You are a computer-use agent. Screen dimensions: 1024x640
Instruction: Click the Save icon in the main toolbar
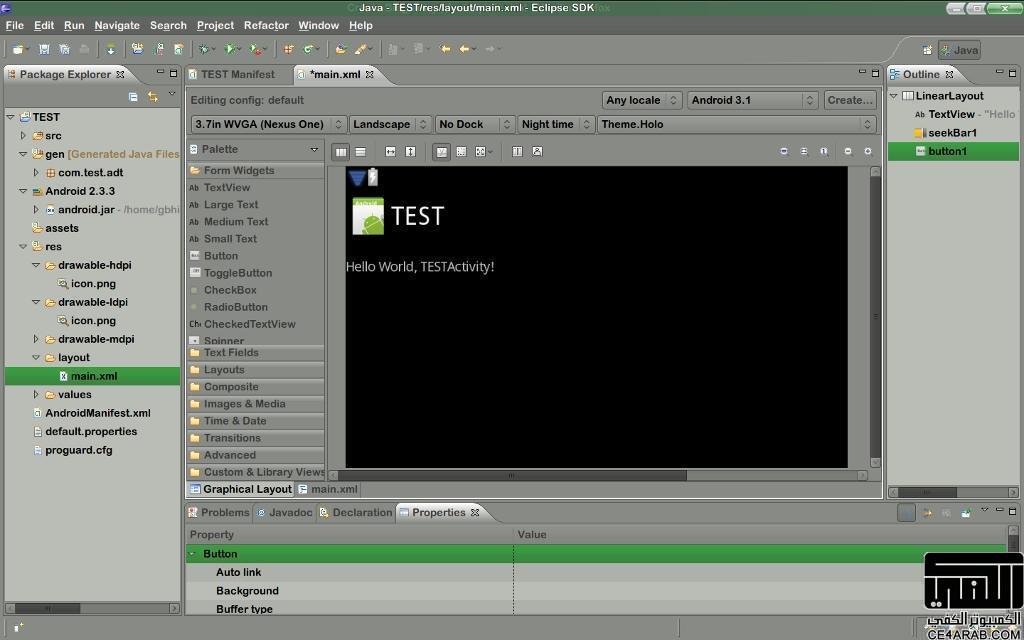click(44, 49)
